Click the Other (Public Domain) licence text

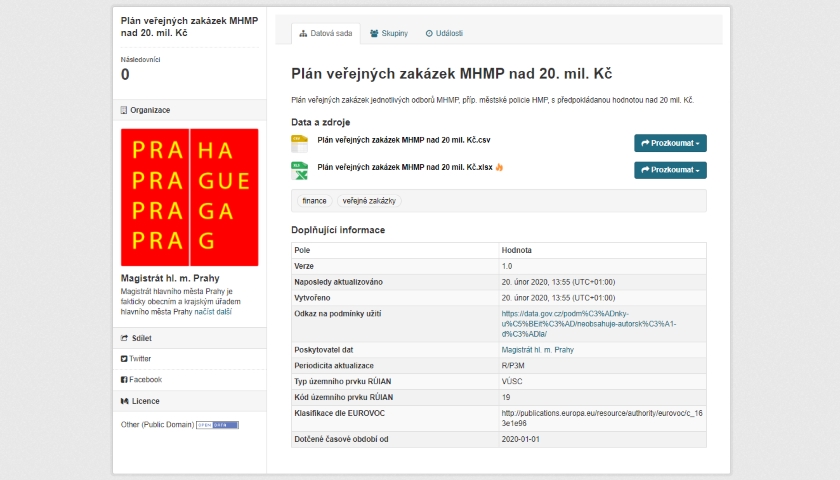(157, 425)
